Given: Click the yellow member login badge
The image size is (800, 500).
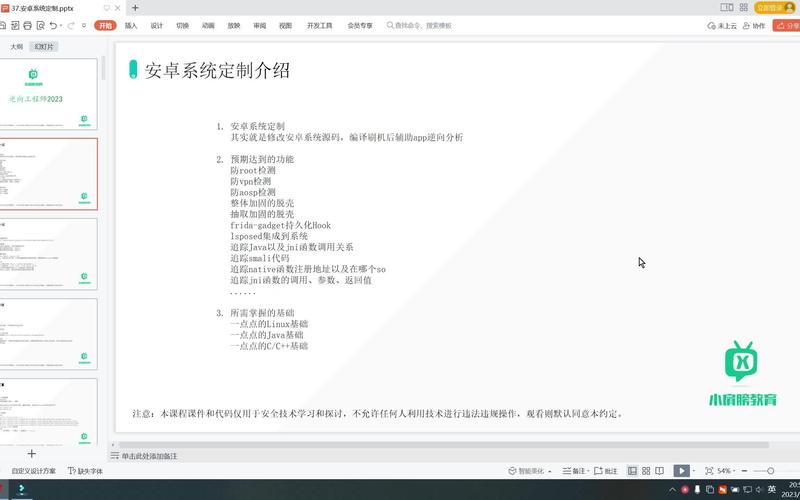Looking at the screenshot, I should click(775, 8).
